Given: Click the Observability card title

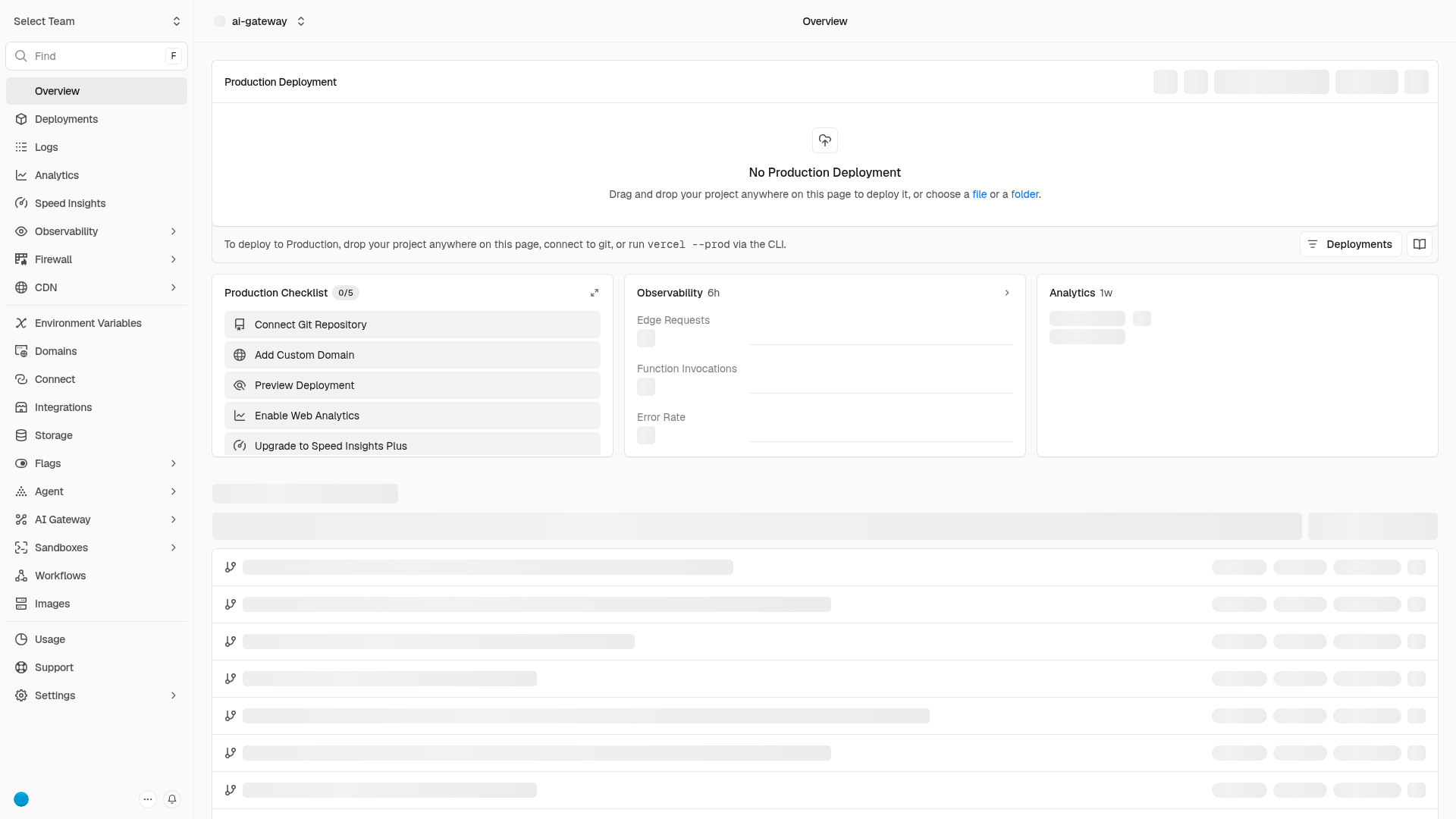Looking at the screenshot, I should pos(670,293).
